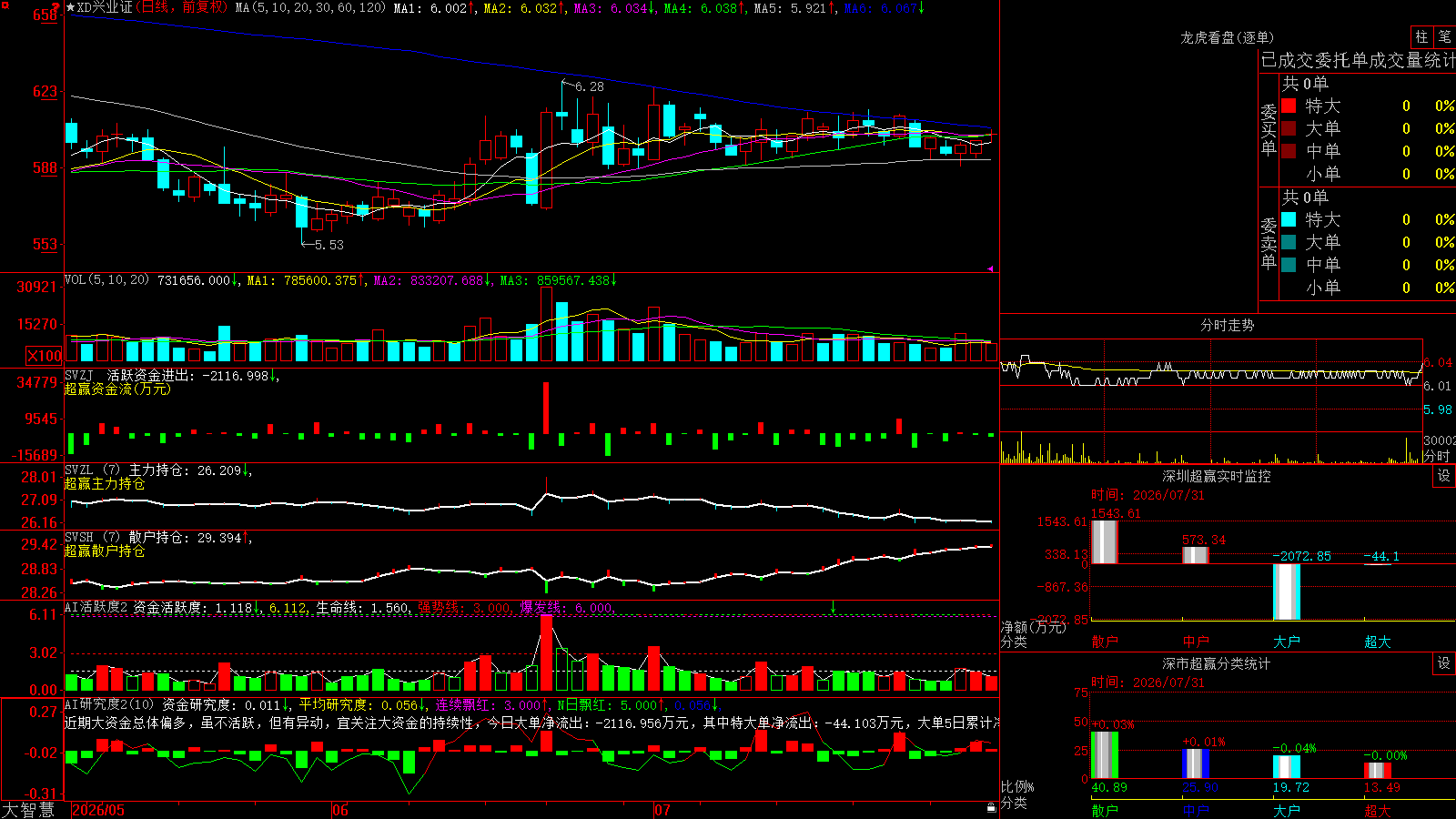Click the AI活跃度2 indicator label
The image size is (1456, 819).
(x=96, y=607)
